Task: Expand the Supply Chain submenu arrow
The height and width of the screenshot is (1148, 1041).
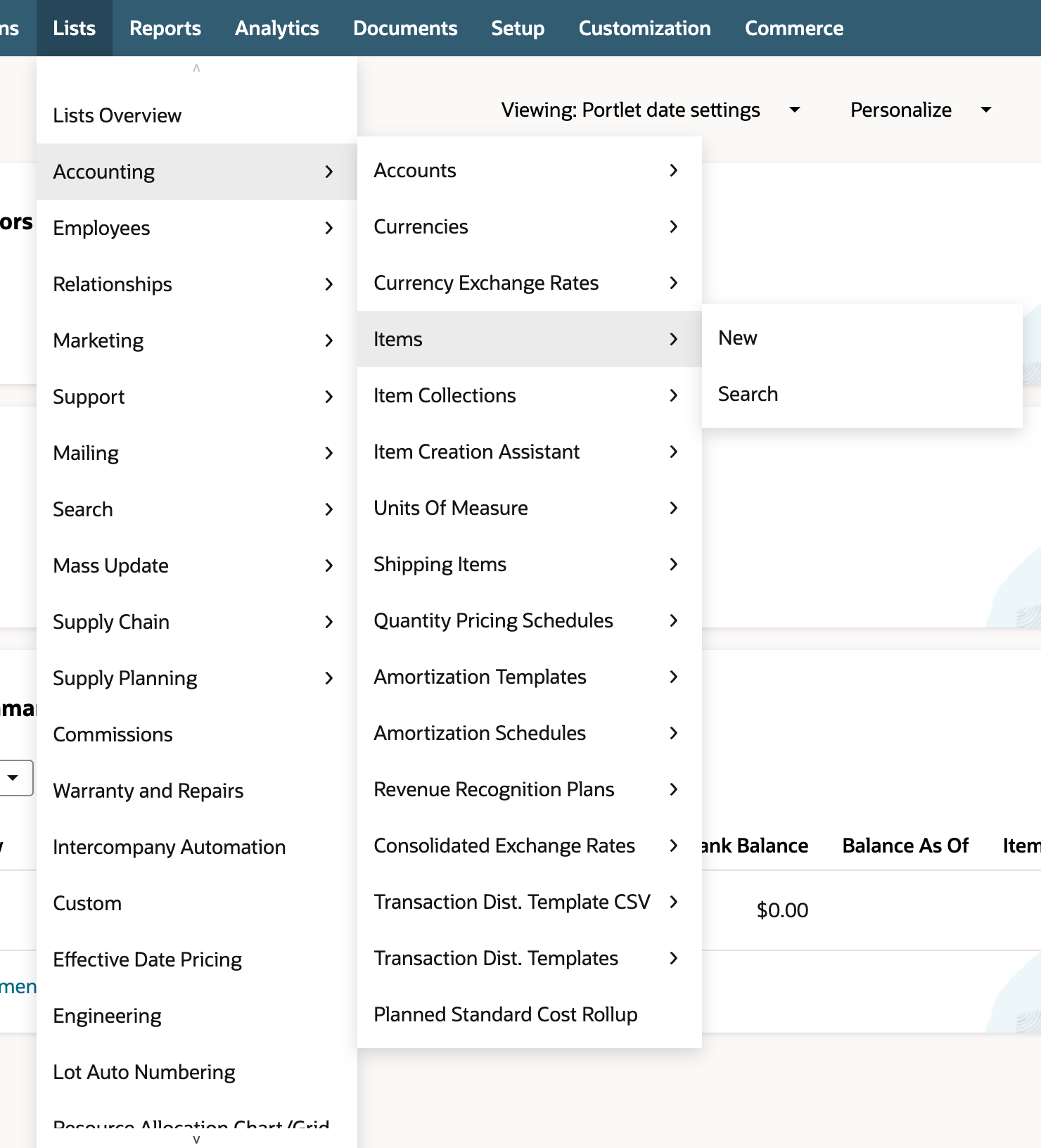Action: tap(328, 622)
